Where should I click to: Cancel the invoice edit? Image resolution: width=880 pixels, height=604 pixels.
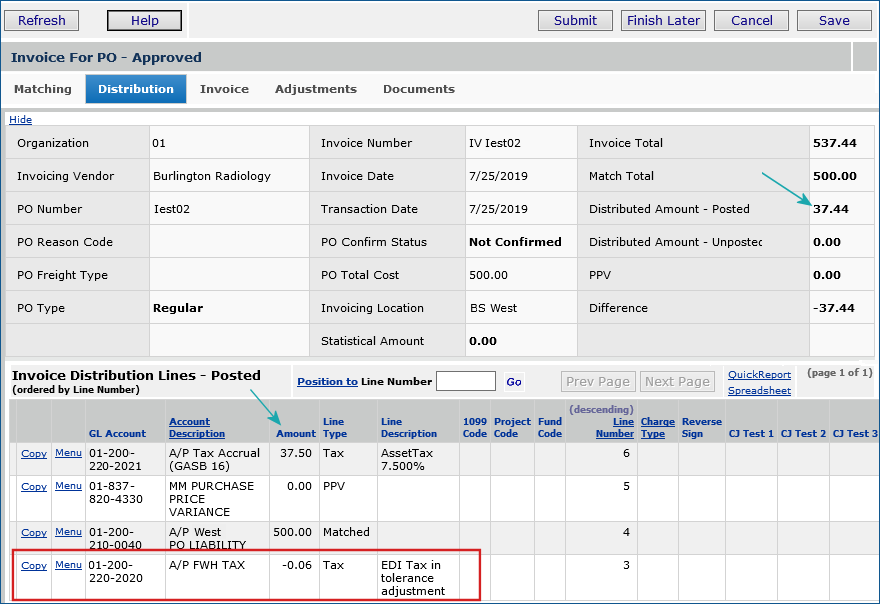[751, 20]
